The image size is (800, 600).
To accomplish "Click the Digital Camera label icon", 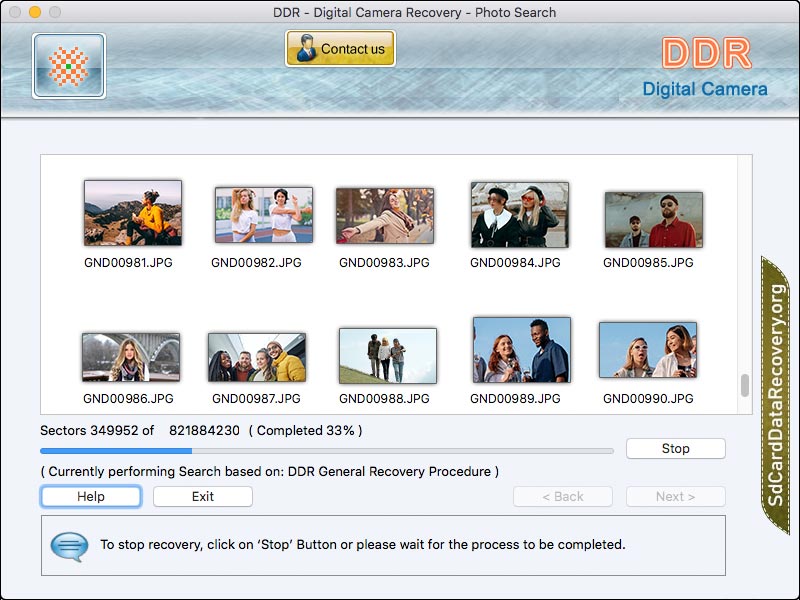I will [x=704, y=89].
